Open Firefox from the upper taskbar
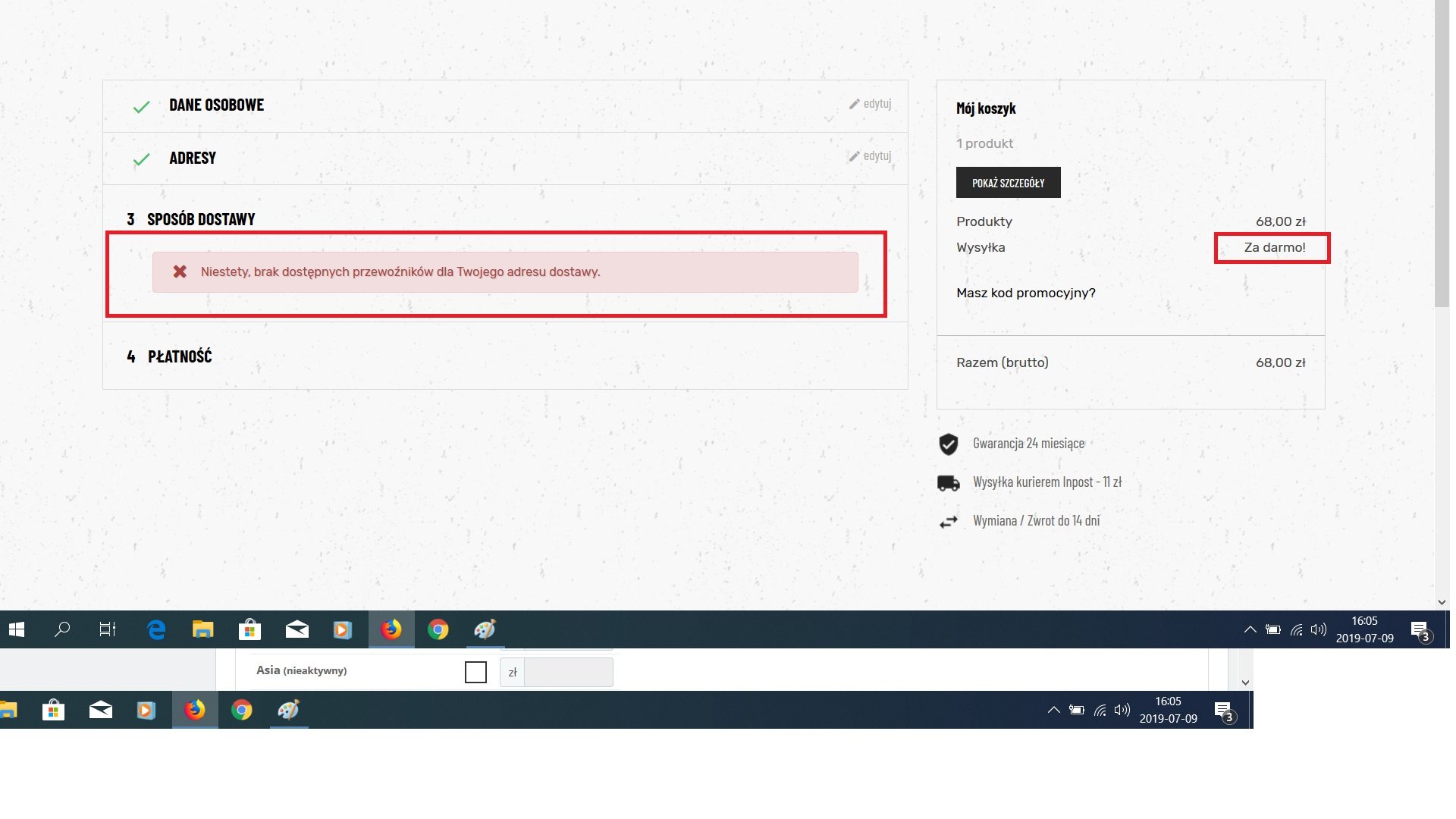 pyautogui.click(x=391, y=629)
